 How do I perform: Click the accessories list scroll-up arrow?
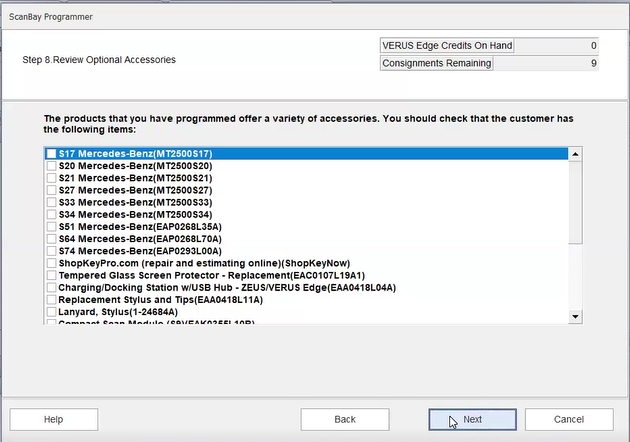point(575,154)
